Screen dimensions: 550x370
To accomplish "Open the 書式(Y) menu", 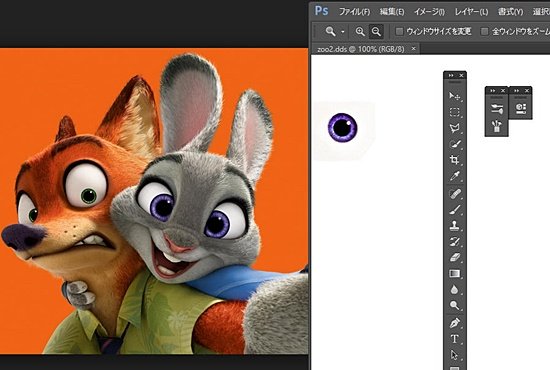I will (510, 12).
